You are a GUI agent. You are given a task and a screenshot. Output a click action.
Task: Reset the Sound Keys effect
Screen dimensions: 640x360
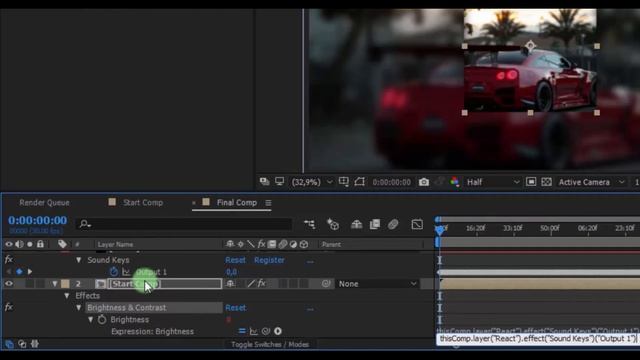click(236, 260)
